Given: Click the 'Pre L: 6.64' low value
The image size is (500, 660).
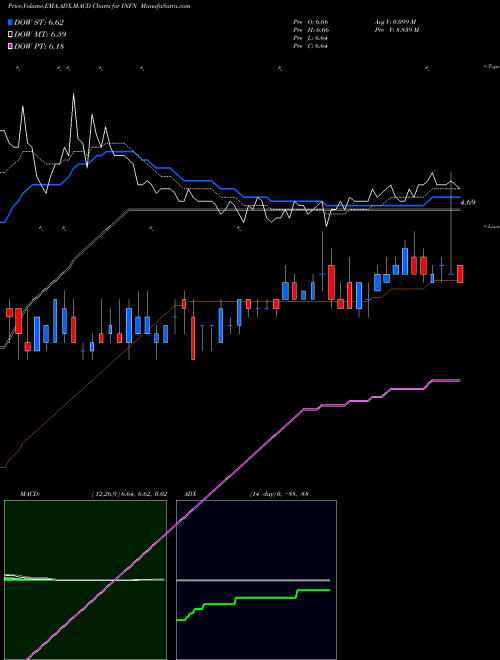Looking at the screenshot, I should point(311,38).
